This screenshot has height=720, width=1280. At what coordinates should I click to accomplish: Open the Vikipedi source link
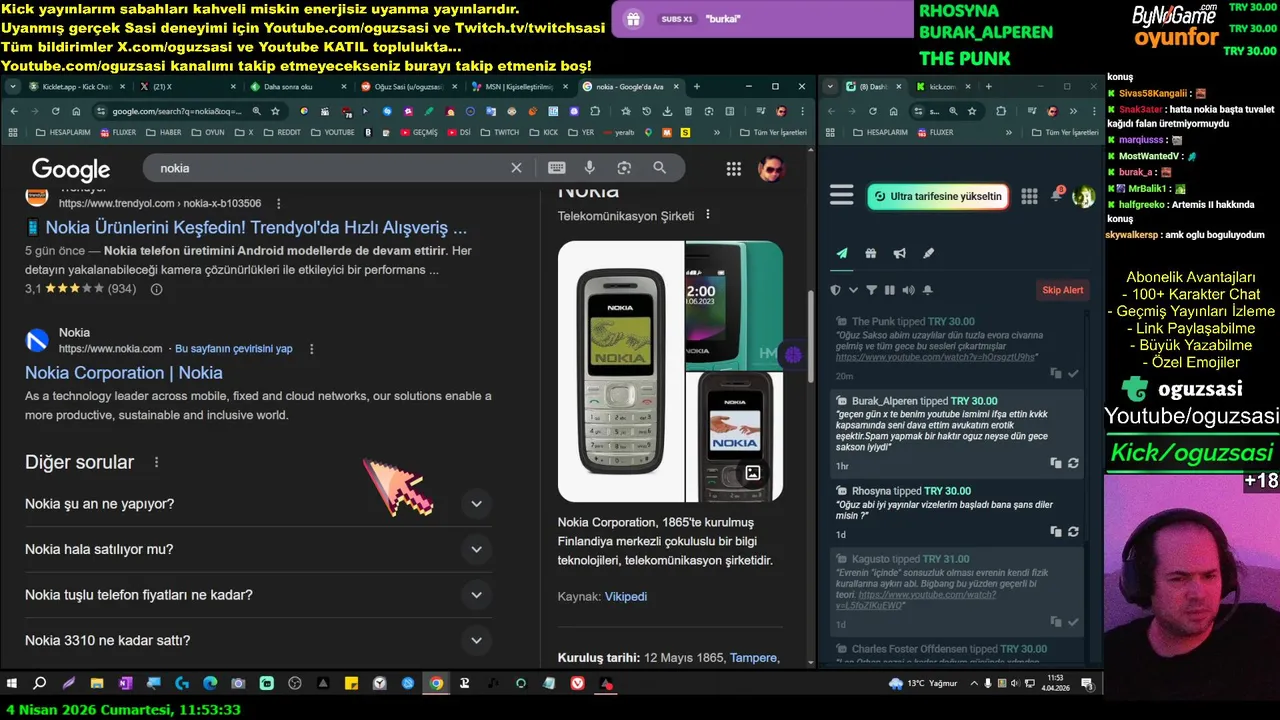(x=626, y=596)
